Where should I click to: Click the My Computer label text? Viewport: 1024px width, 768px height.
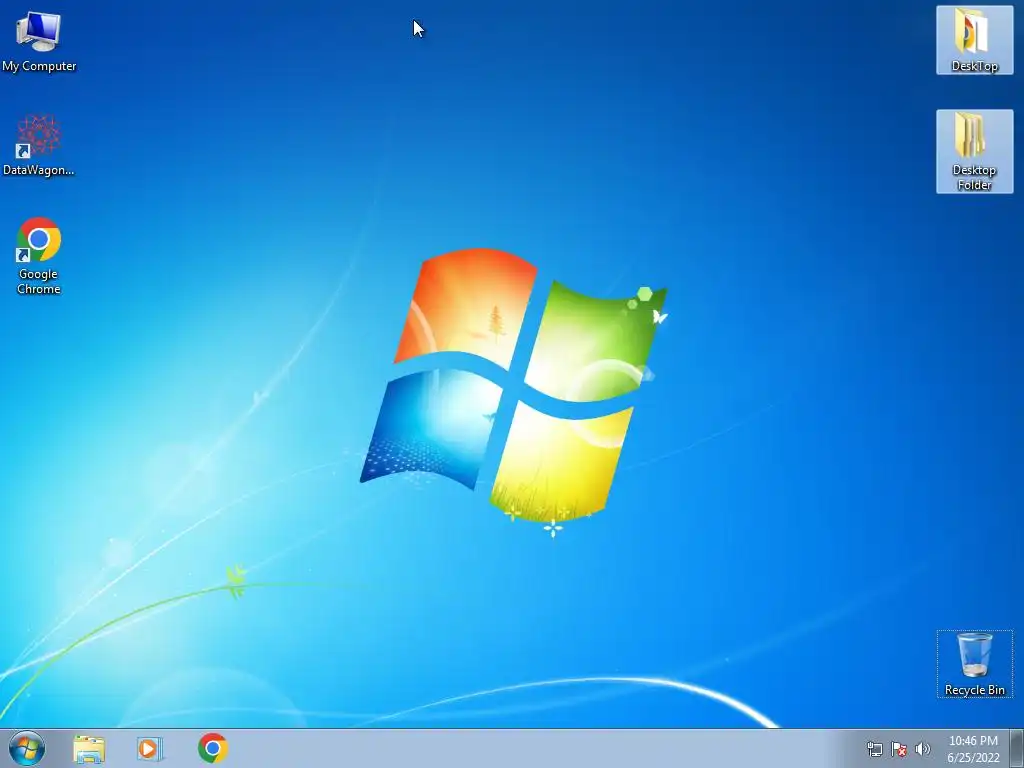tap(39, 66)
